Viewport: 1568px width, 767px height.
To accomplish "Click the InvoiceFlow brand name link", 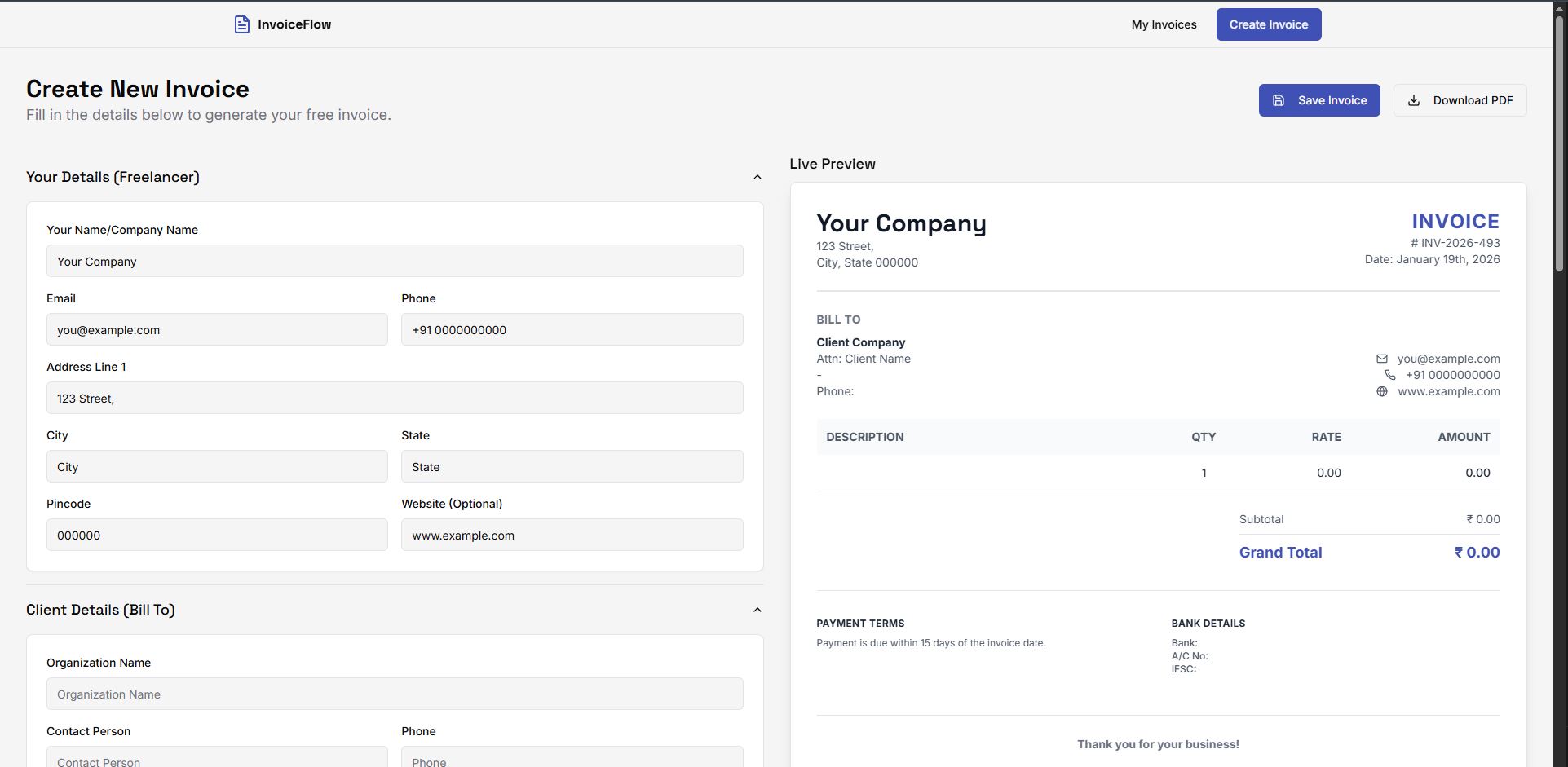I will pyautogui.click(x=294, y=24).
